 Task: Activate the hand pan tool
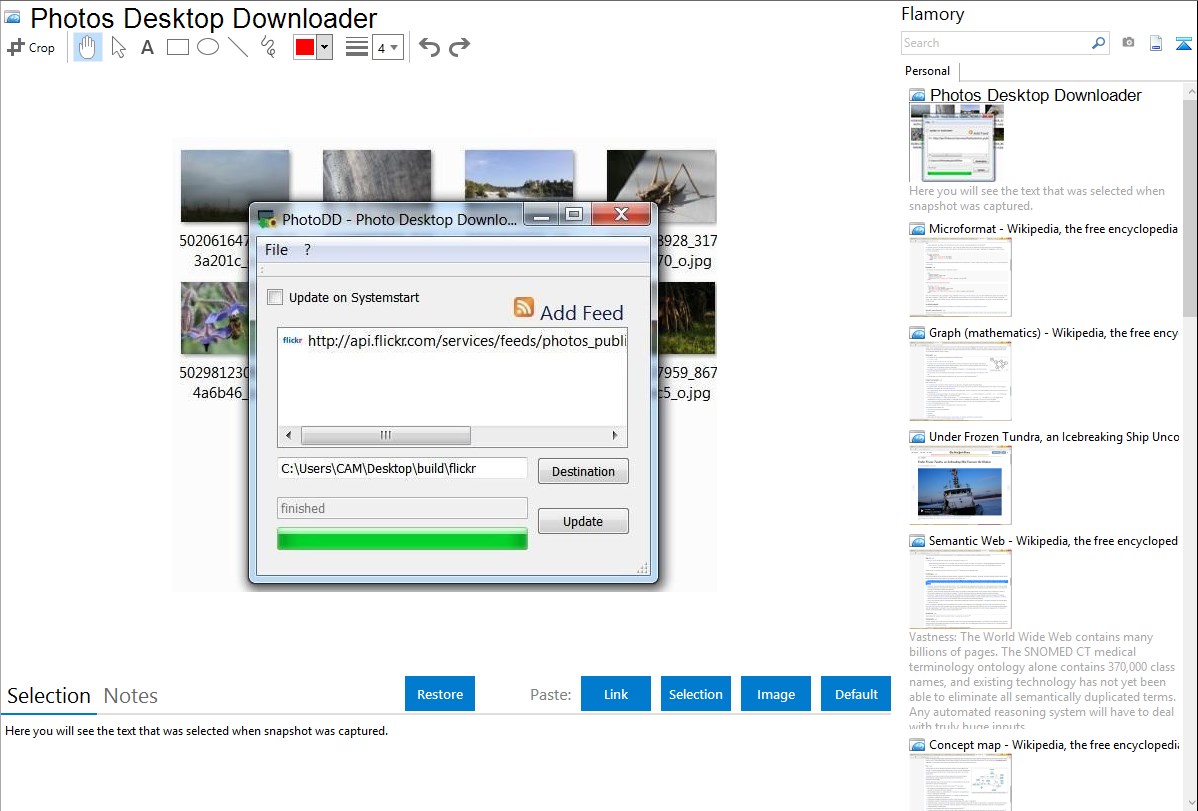coord(88,47)
